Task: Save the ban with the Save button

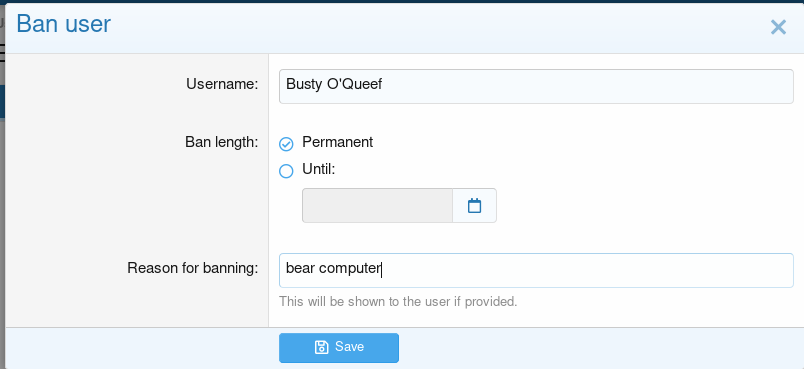Action: 338,347
